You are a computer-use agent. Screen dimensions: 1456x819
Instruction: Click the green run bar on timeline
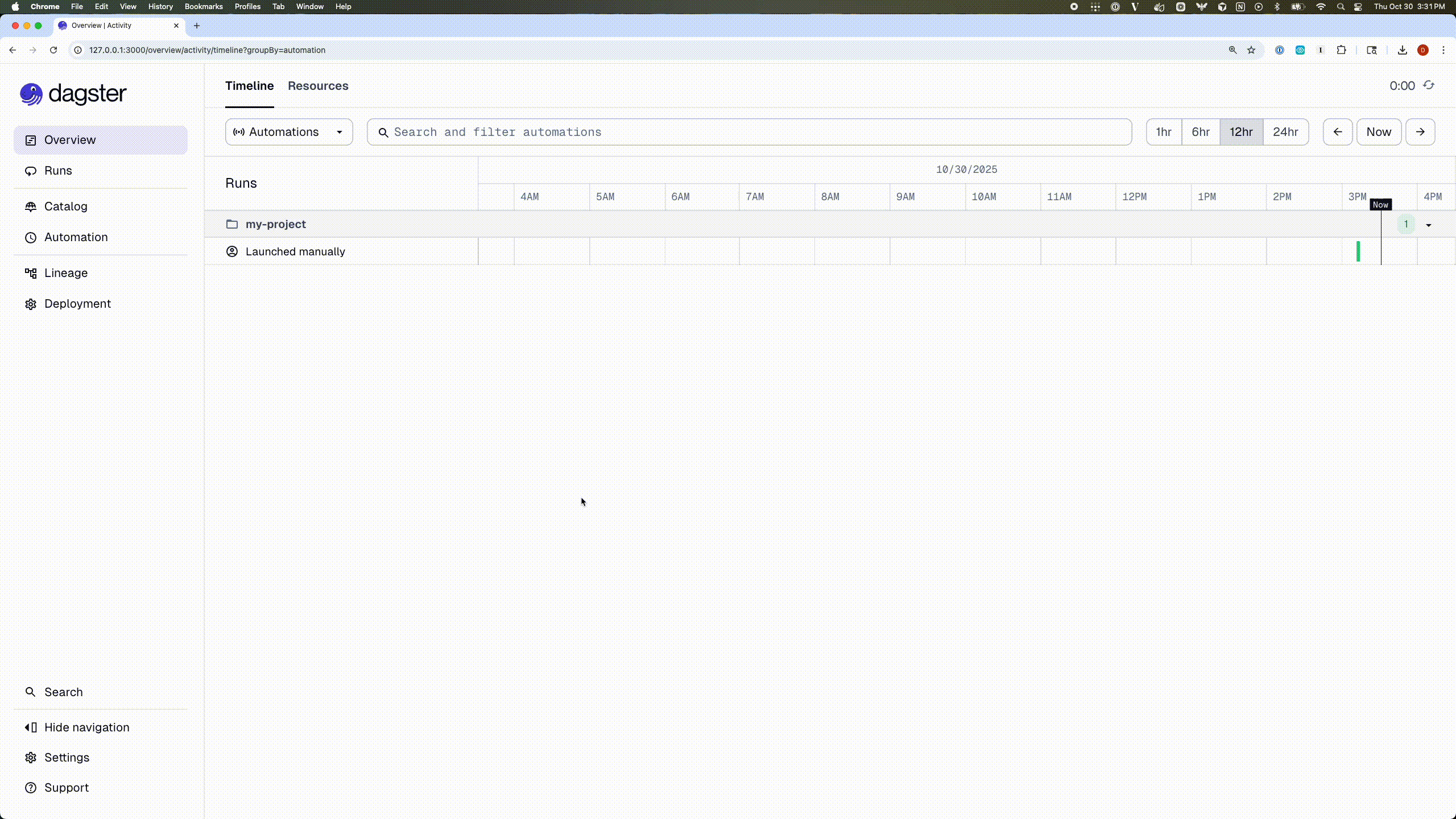pyautogui.click(x=1358, y=251)
